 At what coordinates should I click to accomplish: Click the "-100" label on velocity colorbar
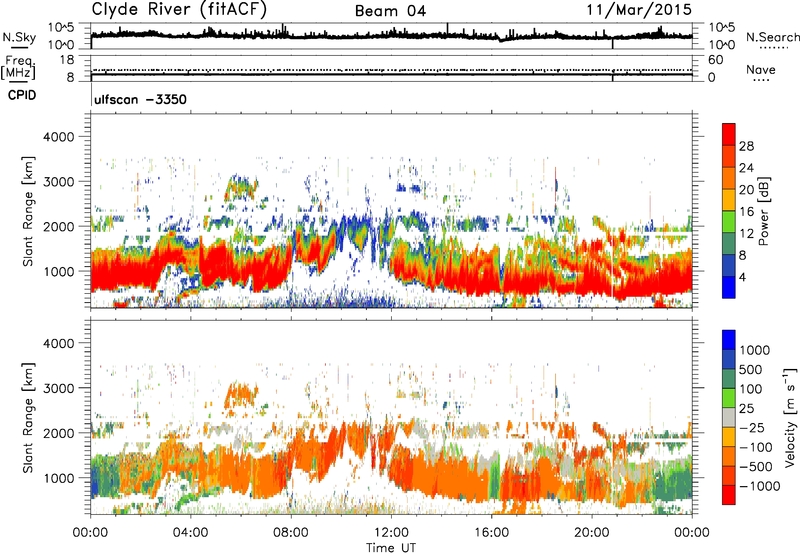point(756,447)
